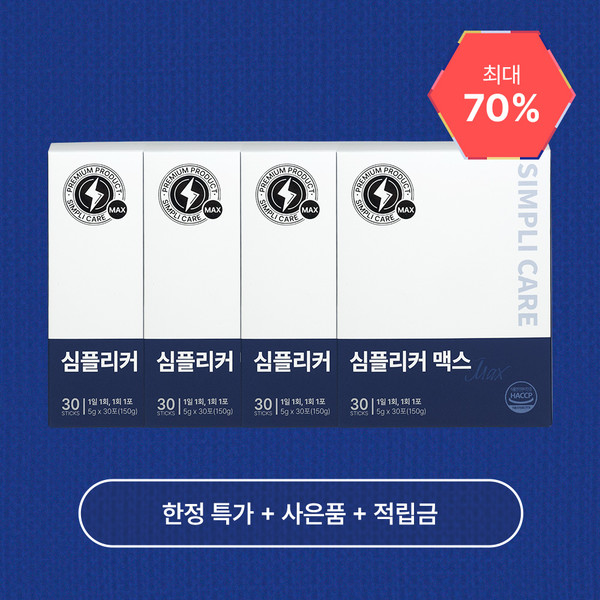Click the 5g x 30포 text on second box

(x=208, y=412)
